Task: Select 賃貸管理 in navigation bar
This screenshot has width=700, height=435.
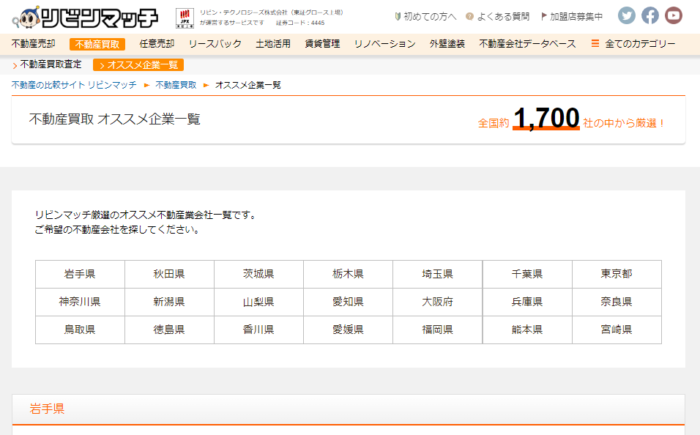Action: click(x=322, y=44)
